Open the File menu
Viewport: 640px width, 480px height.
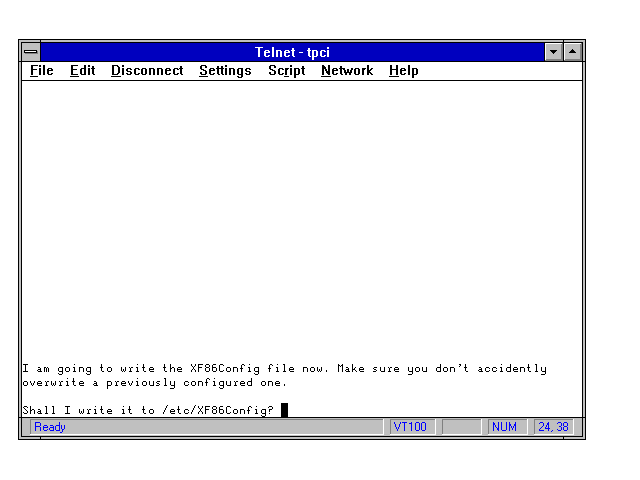pyautogui.click(x=41, y=71)
